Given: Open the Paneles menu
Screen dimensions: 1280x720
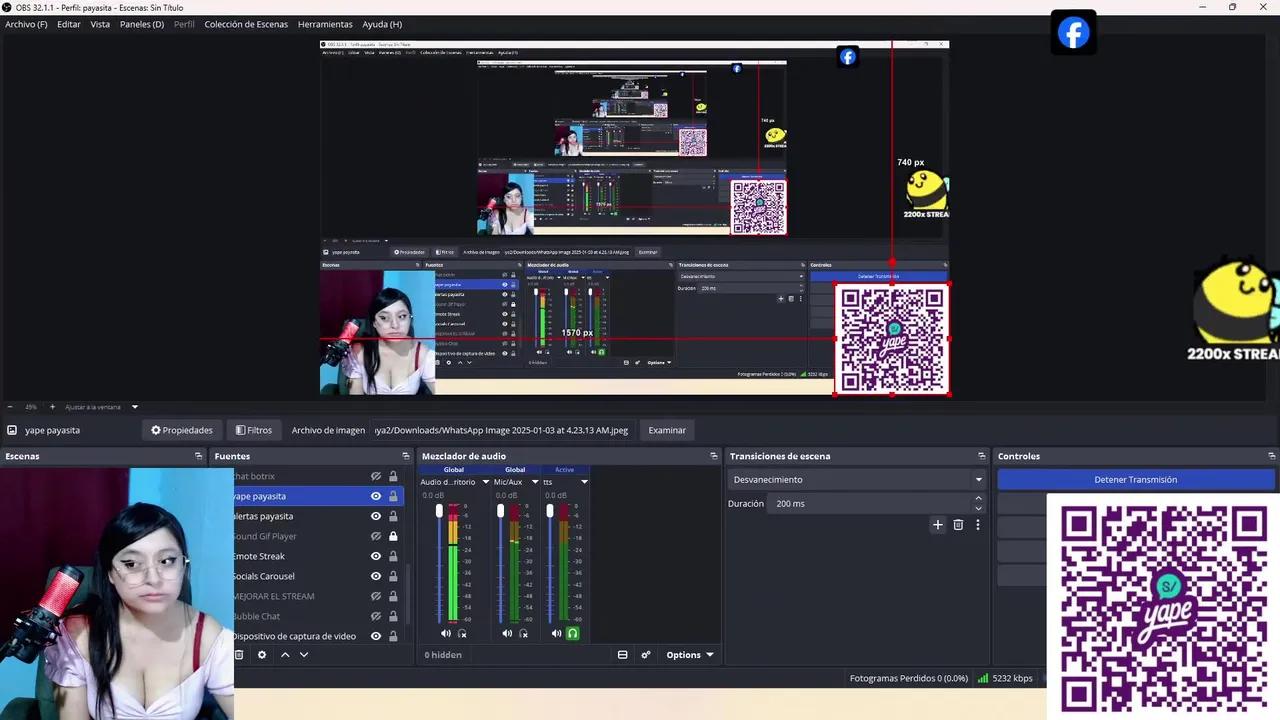Looking at the screenshot, I should [141, 24].
